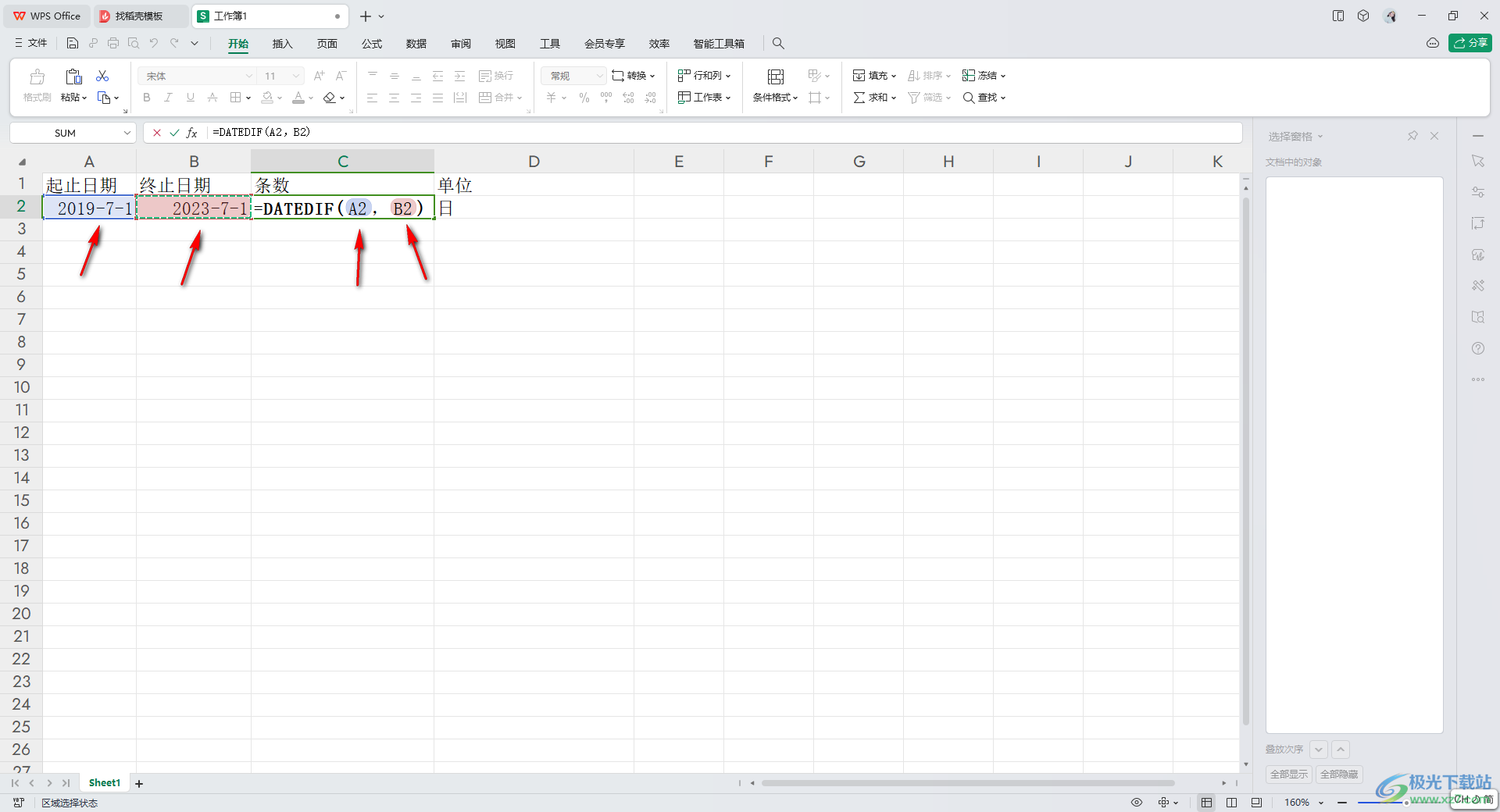Click the cell borders icon

click(x=236, y=98)
